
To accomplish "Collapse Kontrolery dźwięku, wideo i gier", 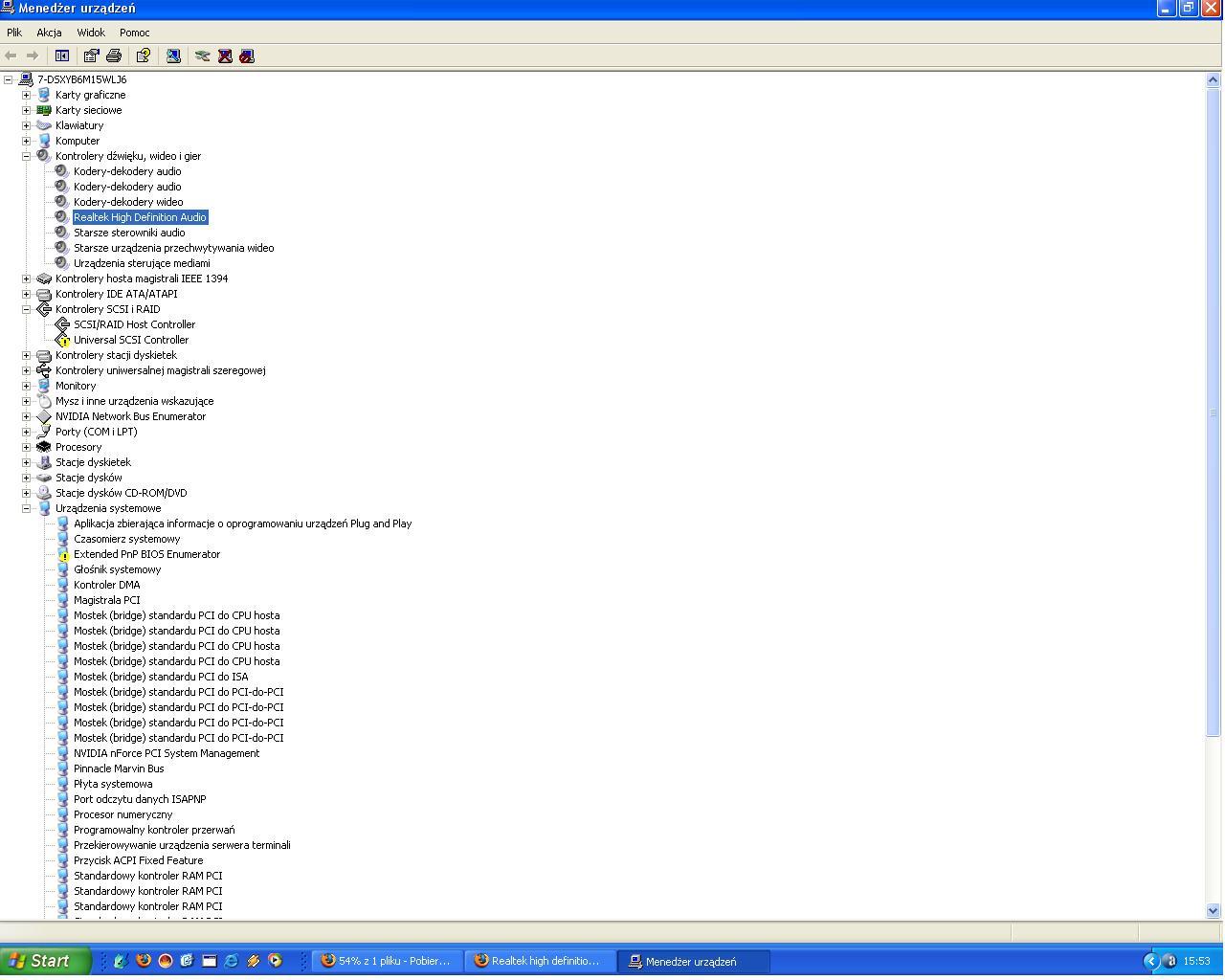I will 27,156.
